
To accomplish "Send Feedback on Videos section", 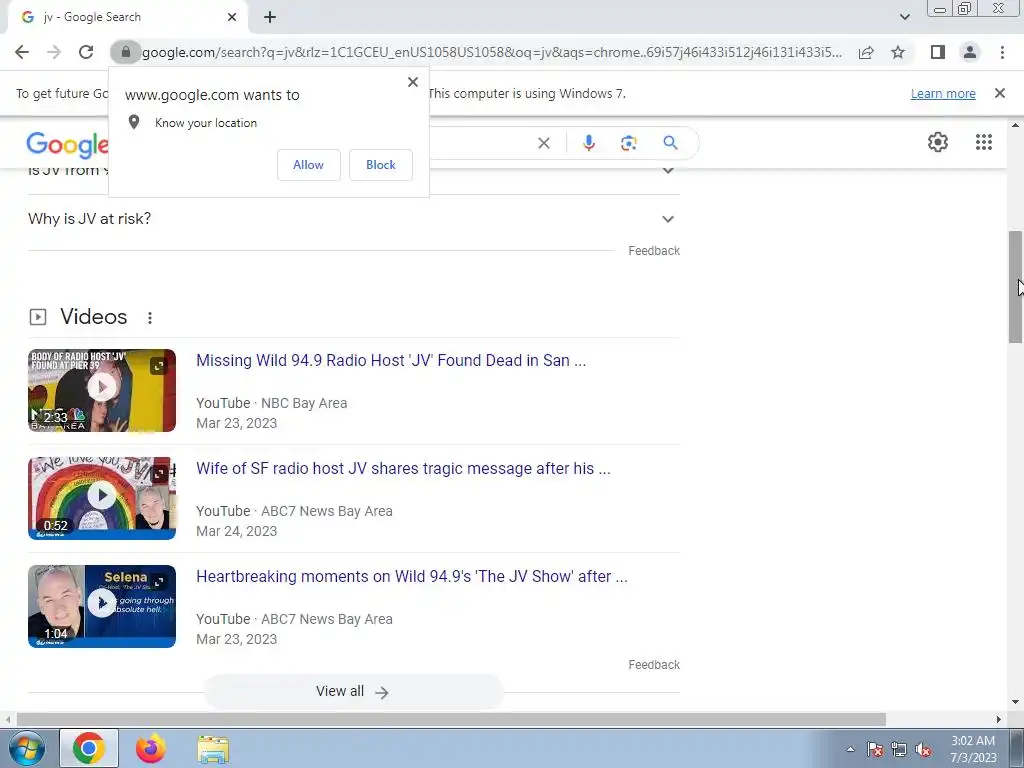I will (x=654, y=665).
